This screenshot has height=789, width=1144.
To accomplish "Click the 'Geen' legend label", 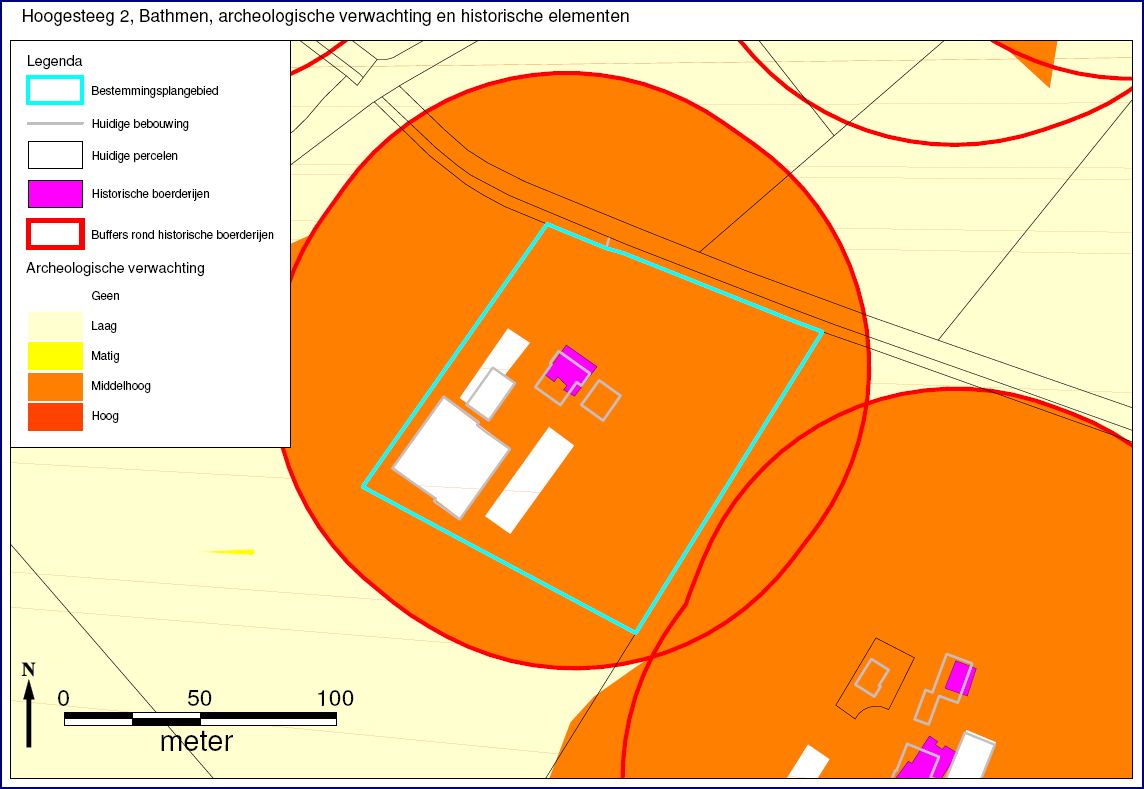I will click(x=105, y=296).
